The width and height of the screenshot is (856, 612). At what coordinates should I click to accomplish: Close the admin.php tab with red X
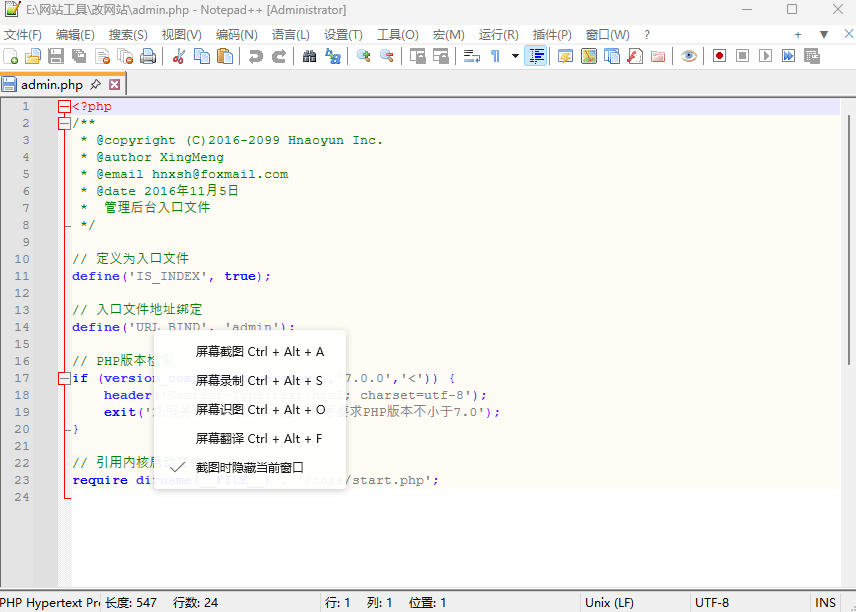[x=114, y=85]
